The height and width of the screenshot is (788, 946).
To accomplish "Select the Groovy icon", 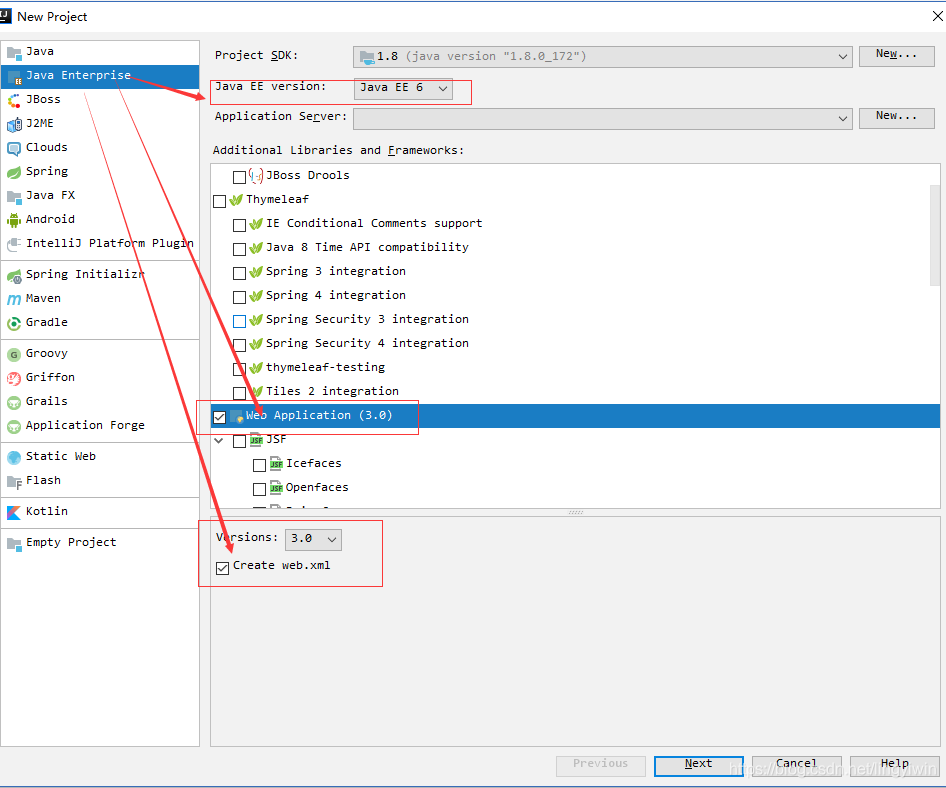I will [x=14, y=355].
